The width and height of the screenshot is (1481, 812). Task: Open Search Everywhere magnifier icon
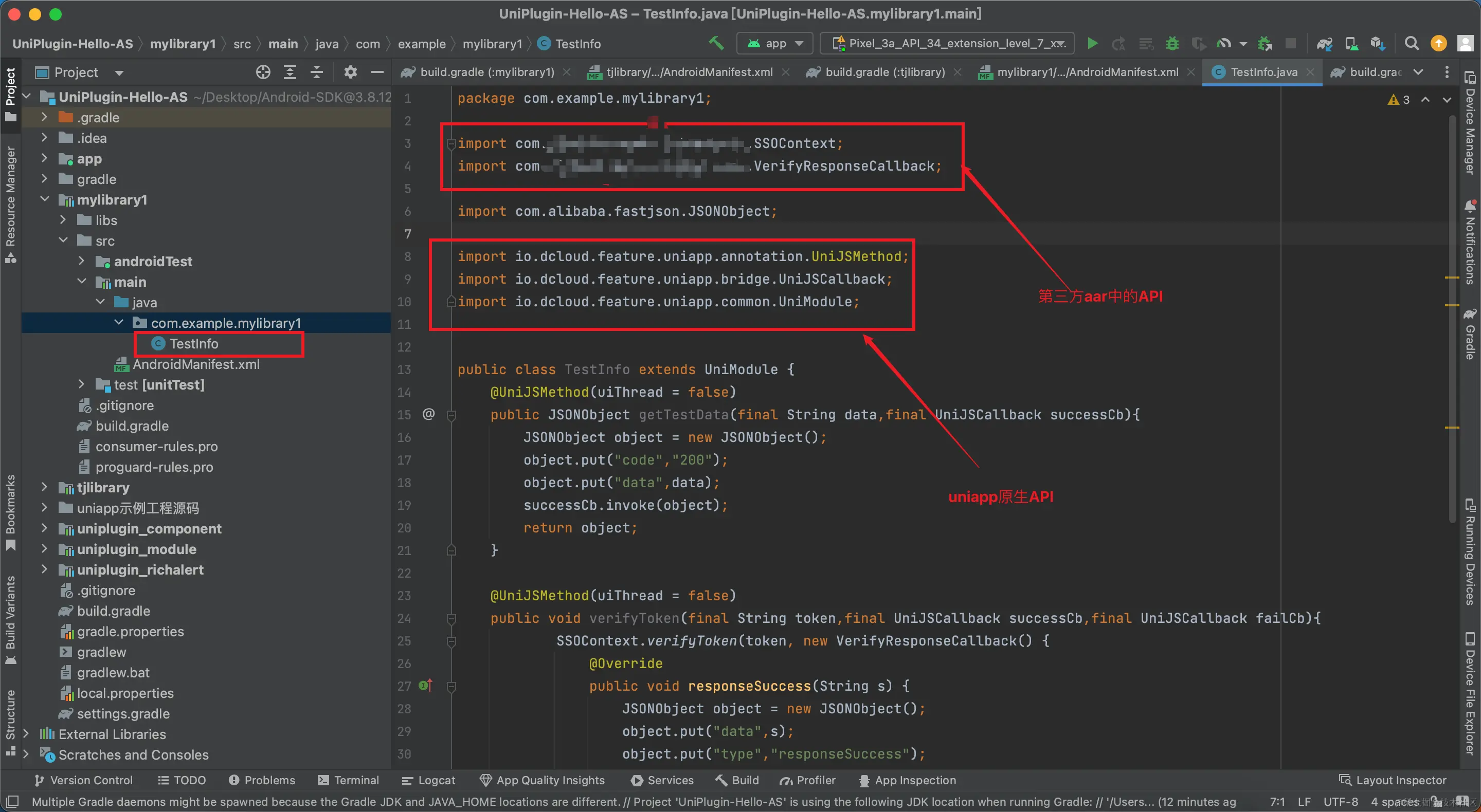coord(1412,44)
